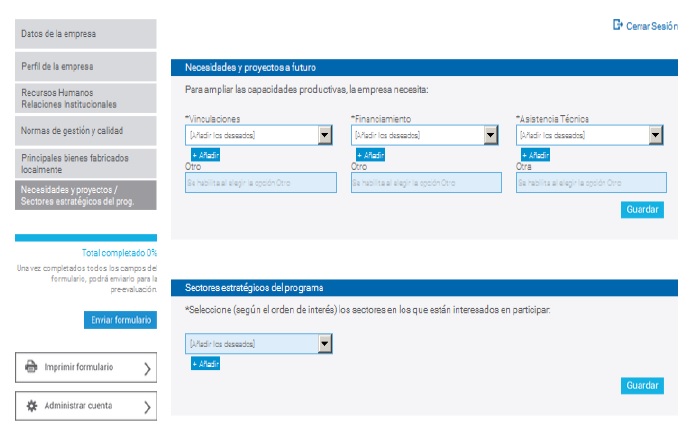The height and width of the screenshot is (427, 689).
Task: Click the chevron arrow on Imprimir formulario
Action: tap(147, 368)
